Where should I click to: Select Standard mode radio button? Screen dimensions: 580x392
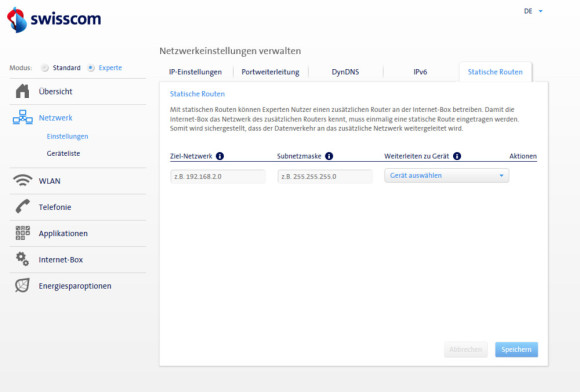point(45,68)
